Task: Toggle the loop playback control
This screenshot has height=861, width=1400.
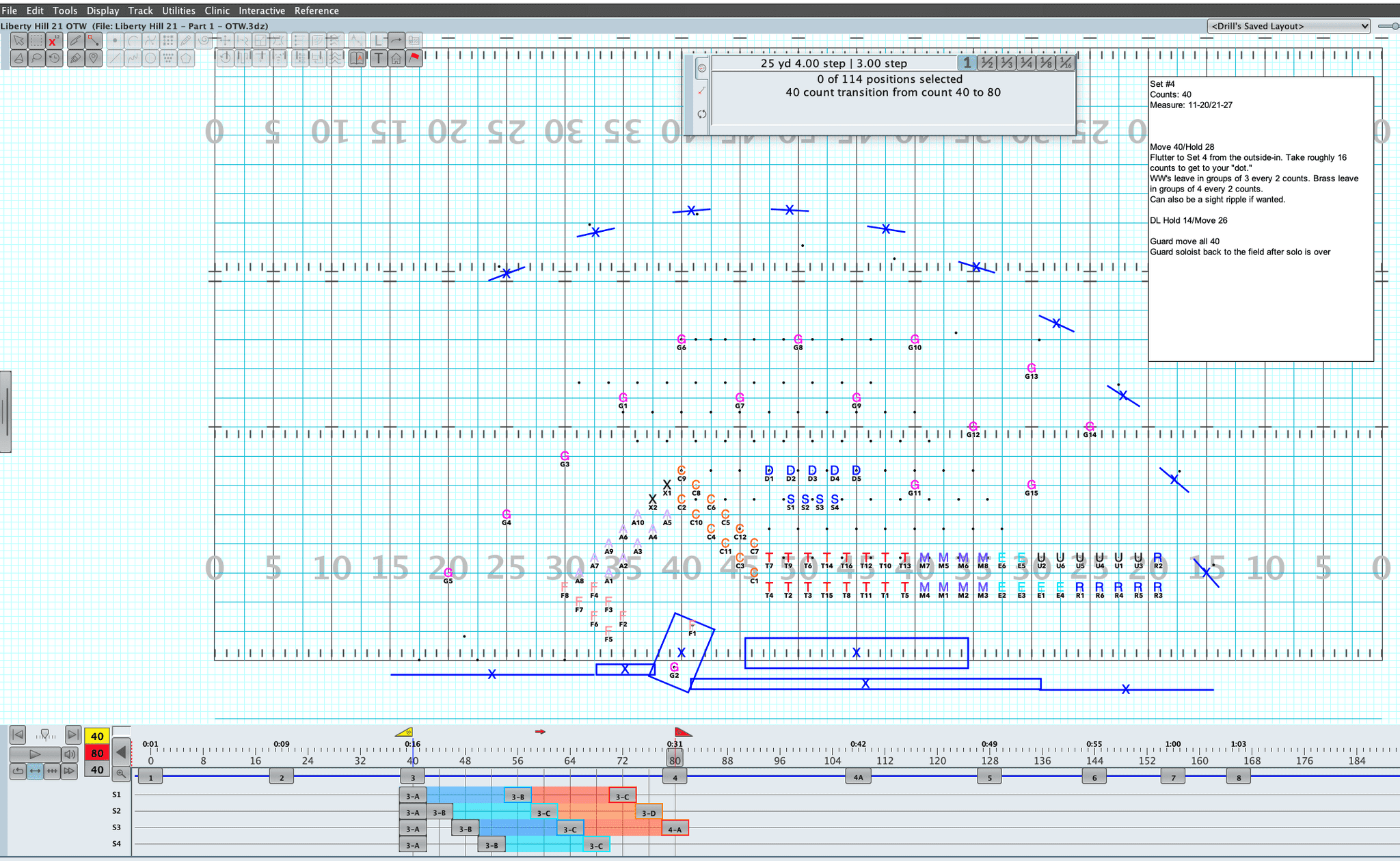Action: pos(18,771)
